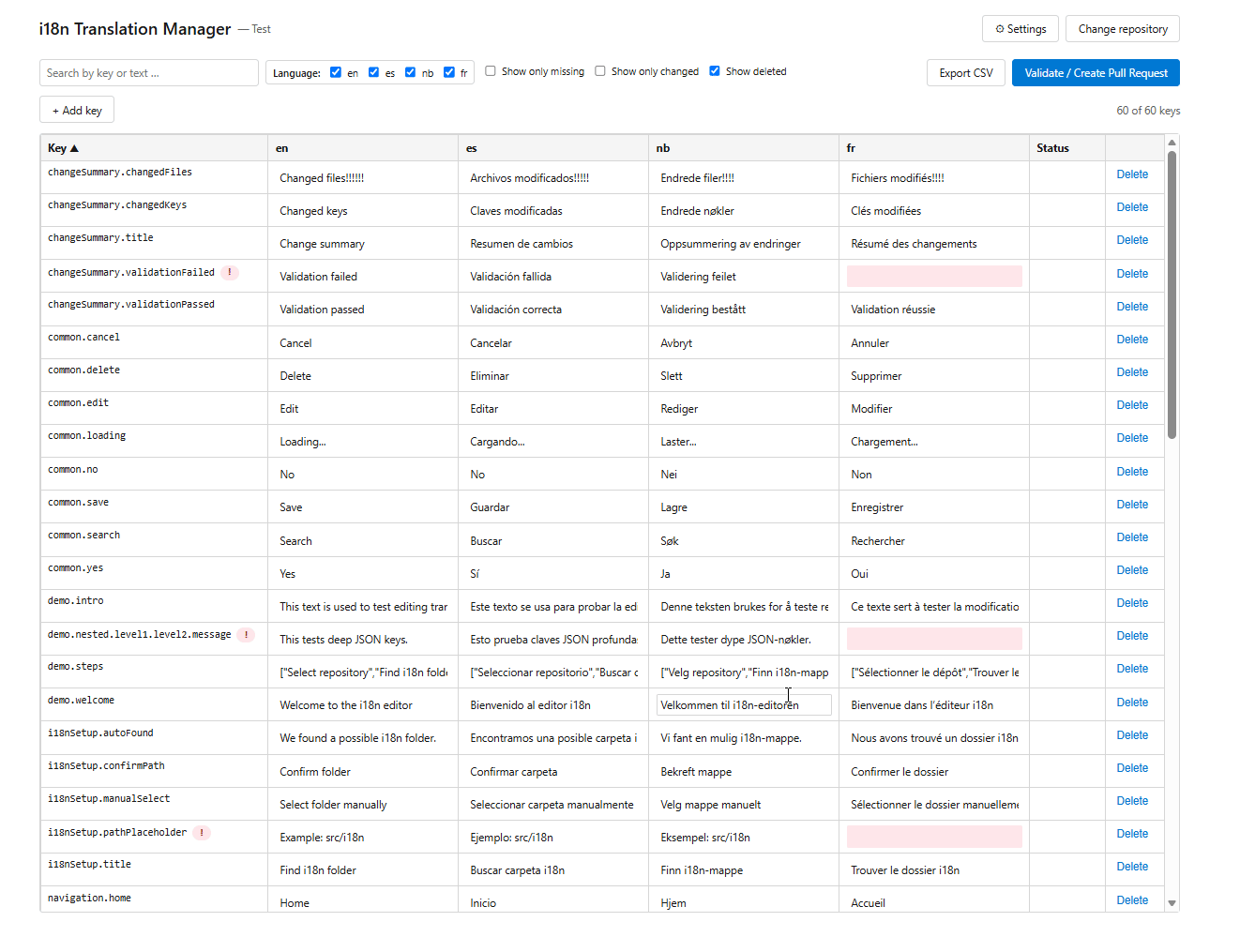1255x952 pixels.
Task: Click the demo.steps key name
Action: tap(75, 666)
